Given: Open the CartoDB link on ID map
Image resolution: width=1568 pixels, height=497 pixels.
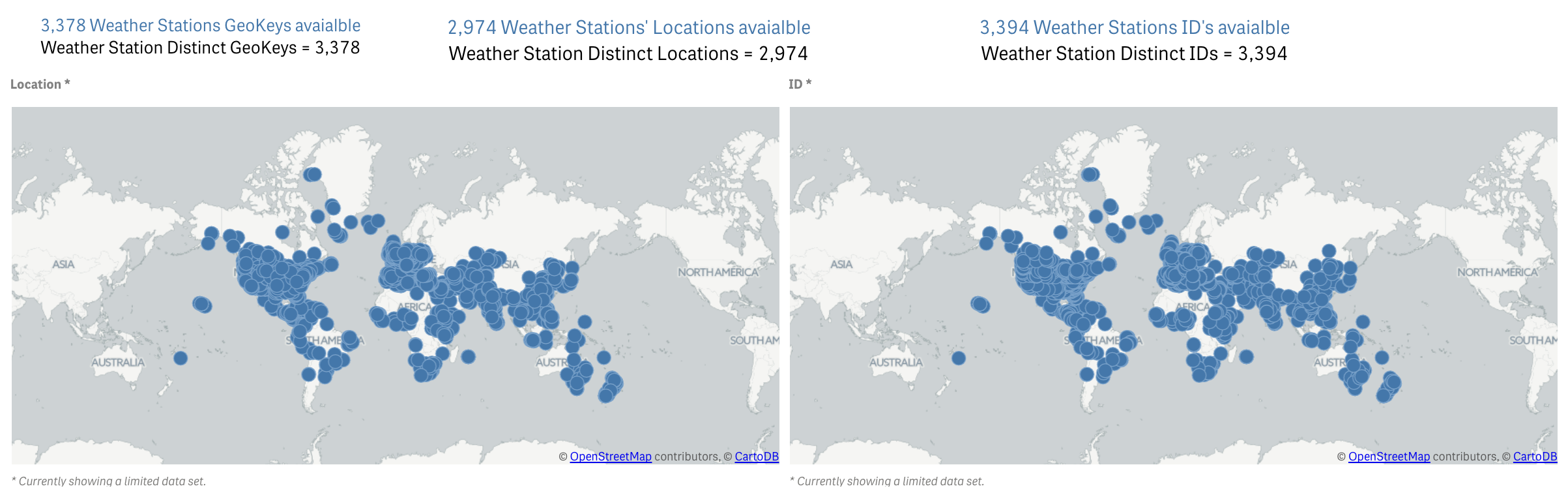Looking at the screenshot, I should (1535, 457).
